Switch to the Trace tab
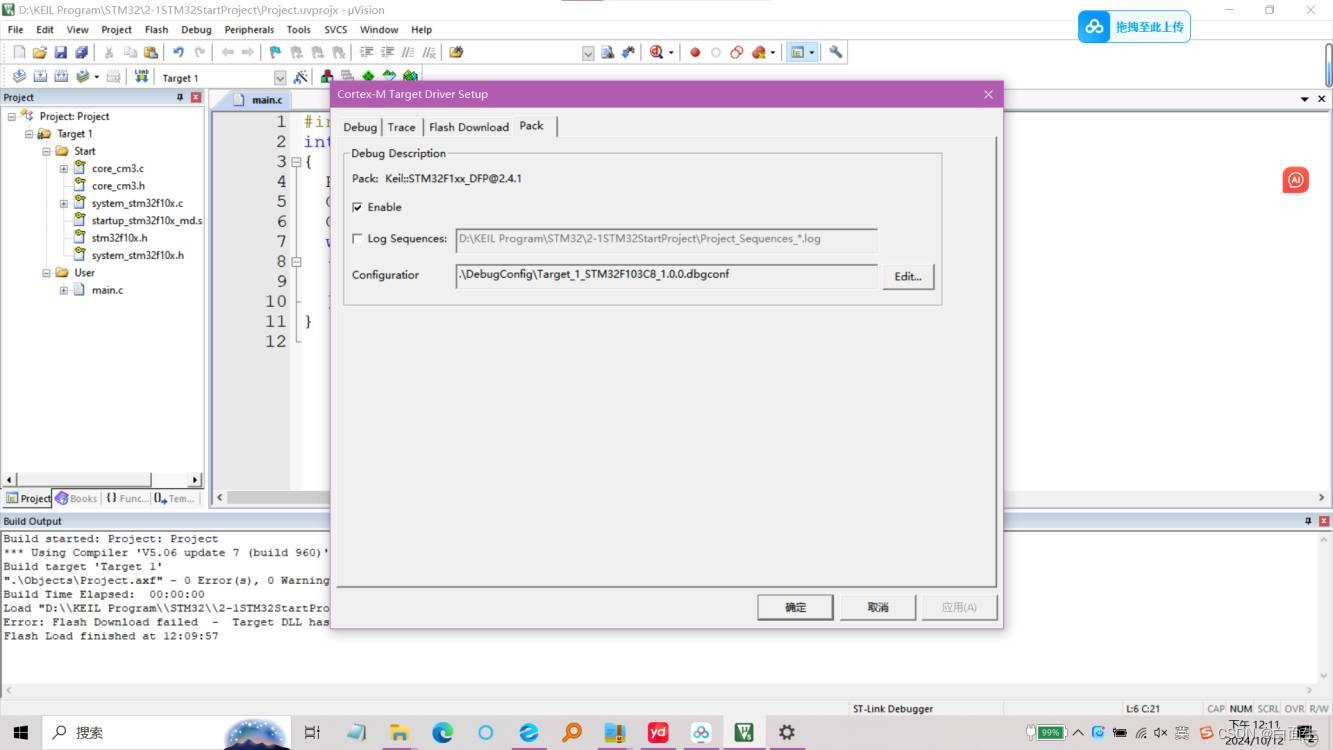 click(401, 127)
